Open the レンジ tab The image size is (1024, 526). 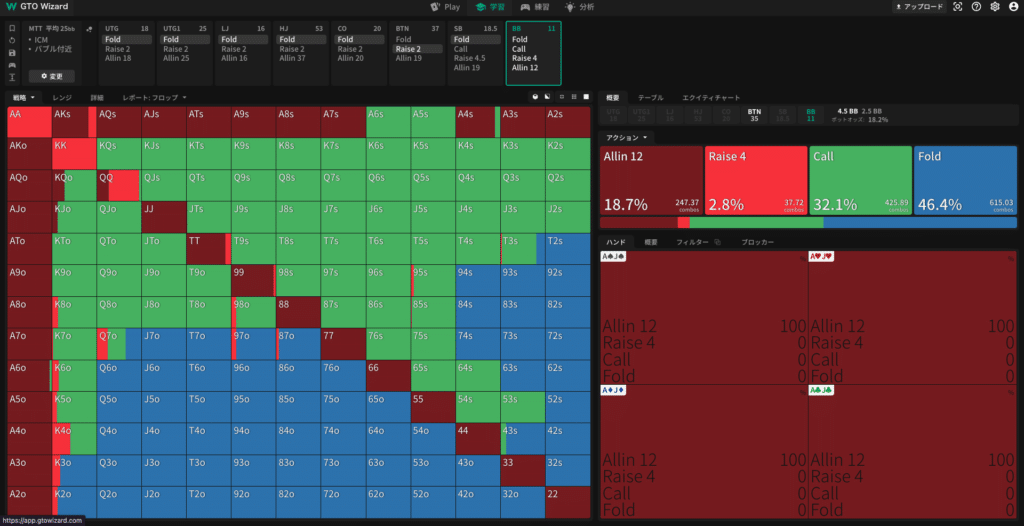(62, 97)
